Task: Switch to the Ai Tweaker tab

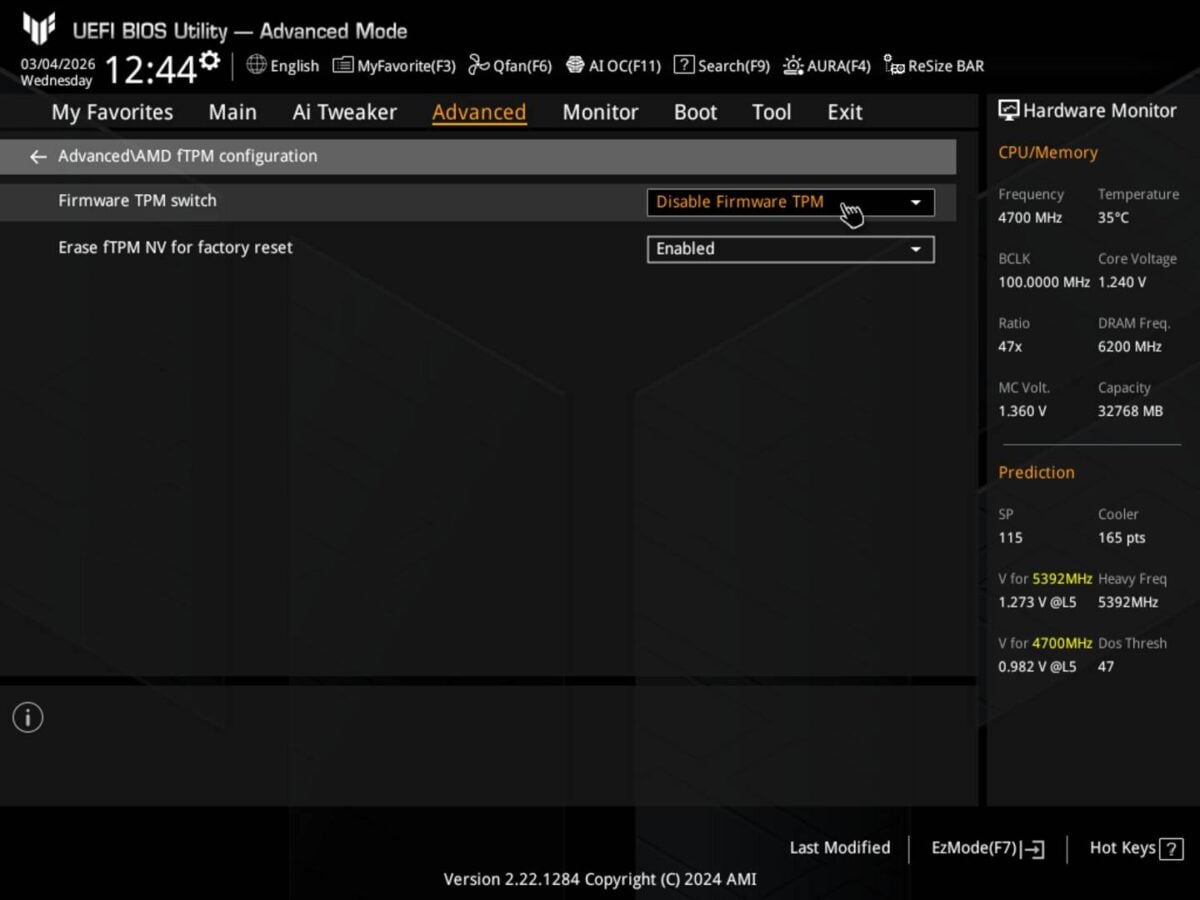Action: click(x=344, y=112)
